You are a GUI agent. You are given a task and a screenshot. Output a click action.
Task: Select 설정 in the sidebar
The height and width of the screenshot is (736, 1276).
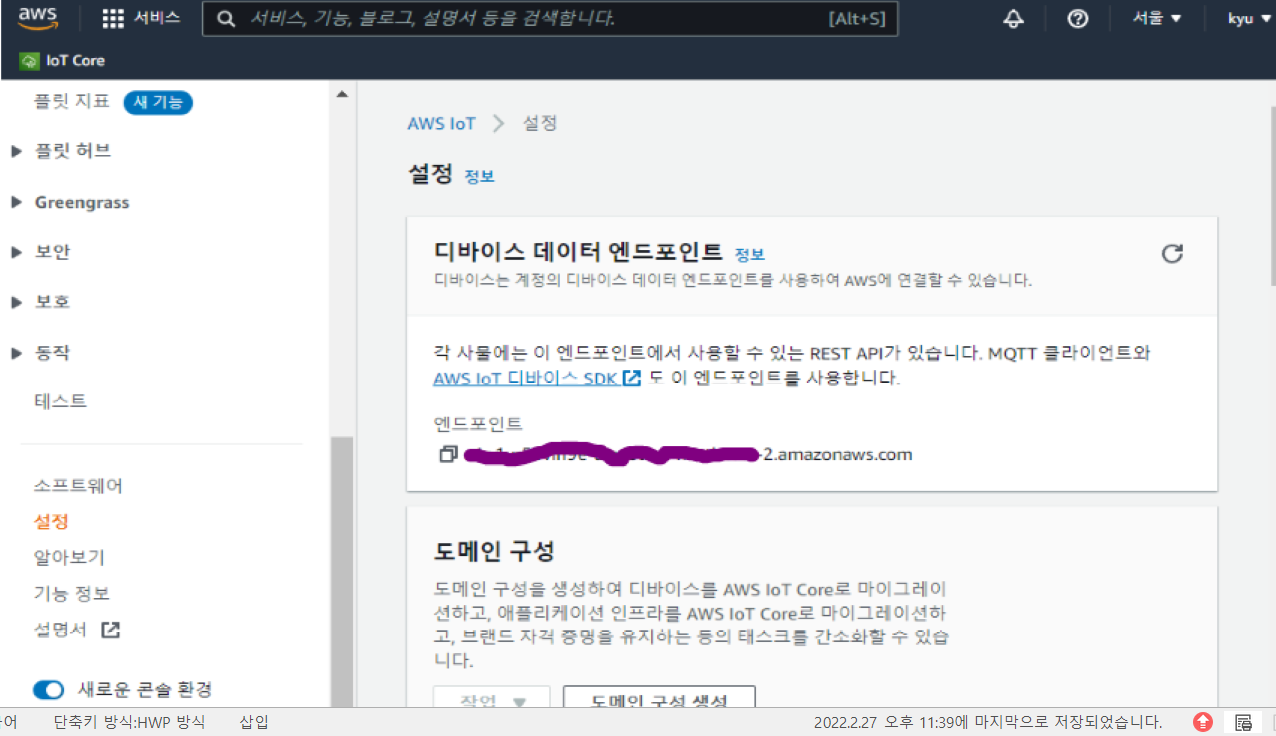pyautogui.click(x=50, y=521)
